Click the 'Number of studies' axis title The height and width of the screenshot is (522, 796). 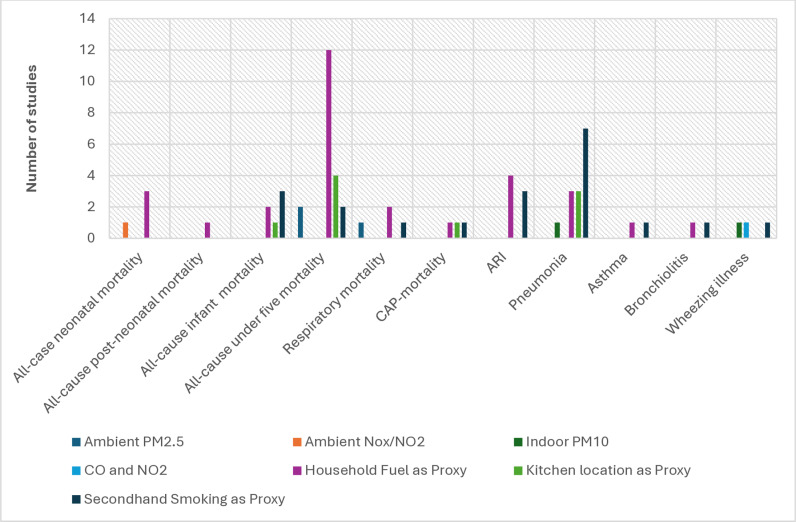(x=31, y=128)
